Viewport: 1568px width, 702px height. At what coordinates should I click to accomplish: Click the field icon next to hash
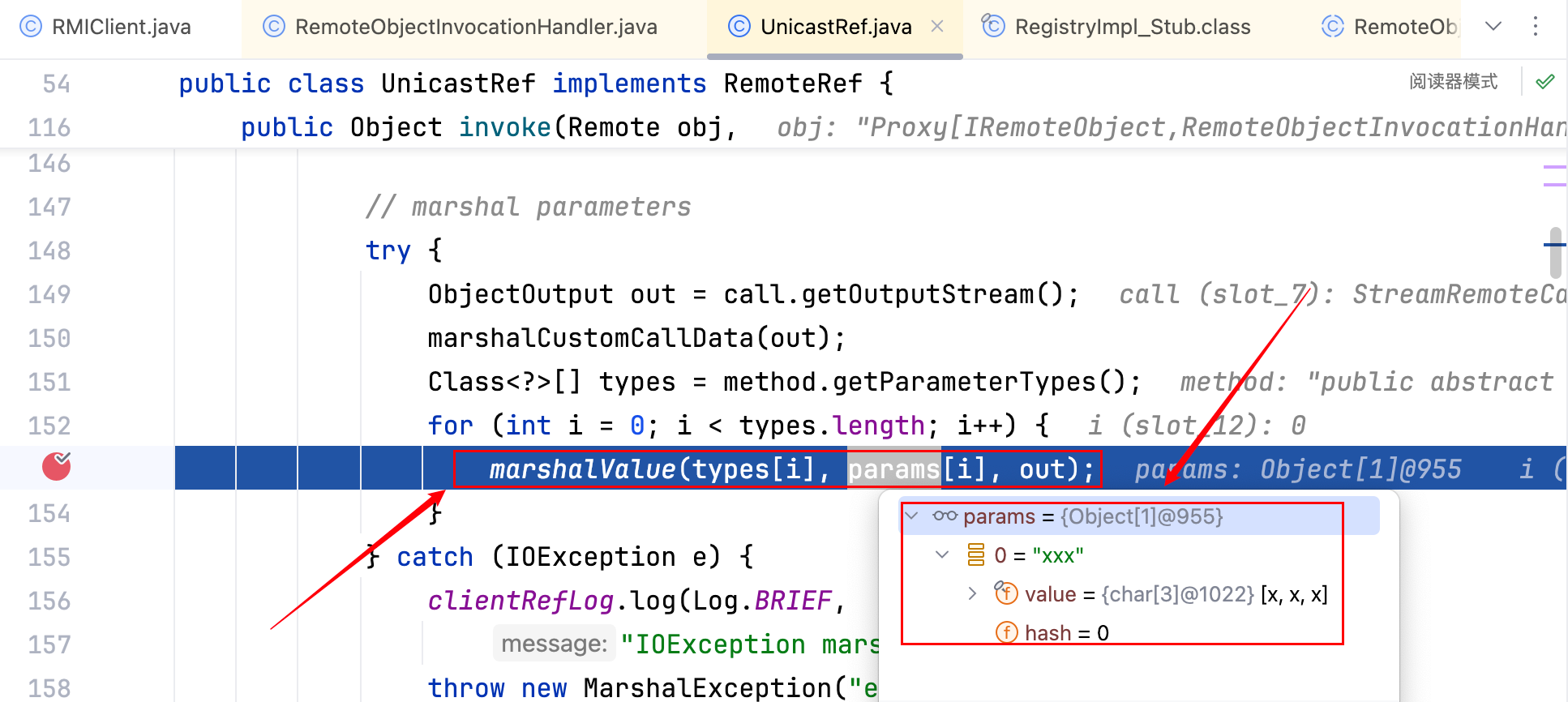1006,632
